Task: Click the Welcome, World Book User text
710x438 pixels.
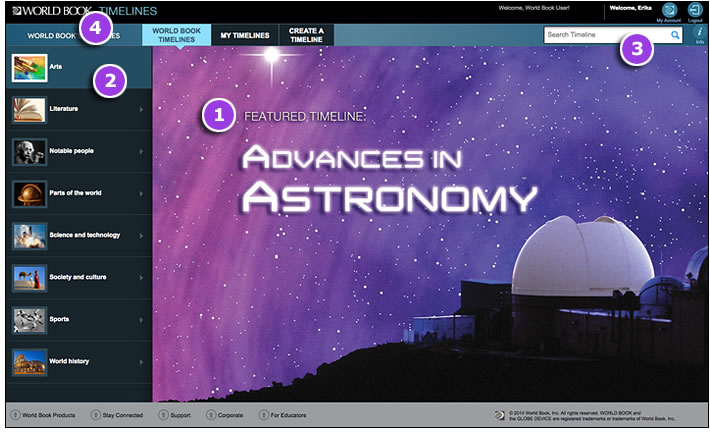Action: 534,8
